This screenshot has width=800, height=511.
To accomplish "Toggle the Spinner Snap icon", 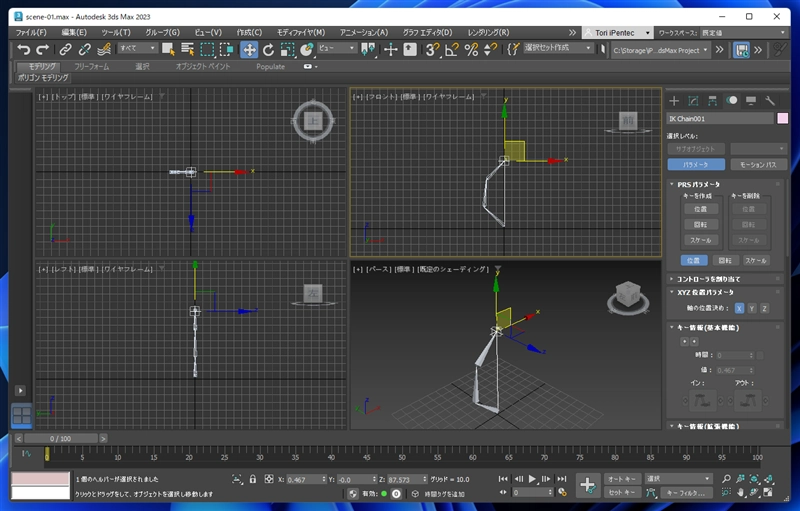I will [x=490, y=49].
